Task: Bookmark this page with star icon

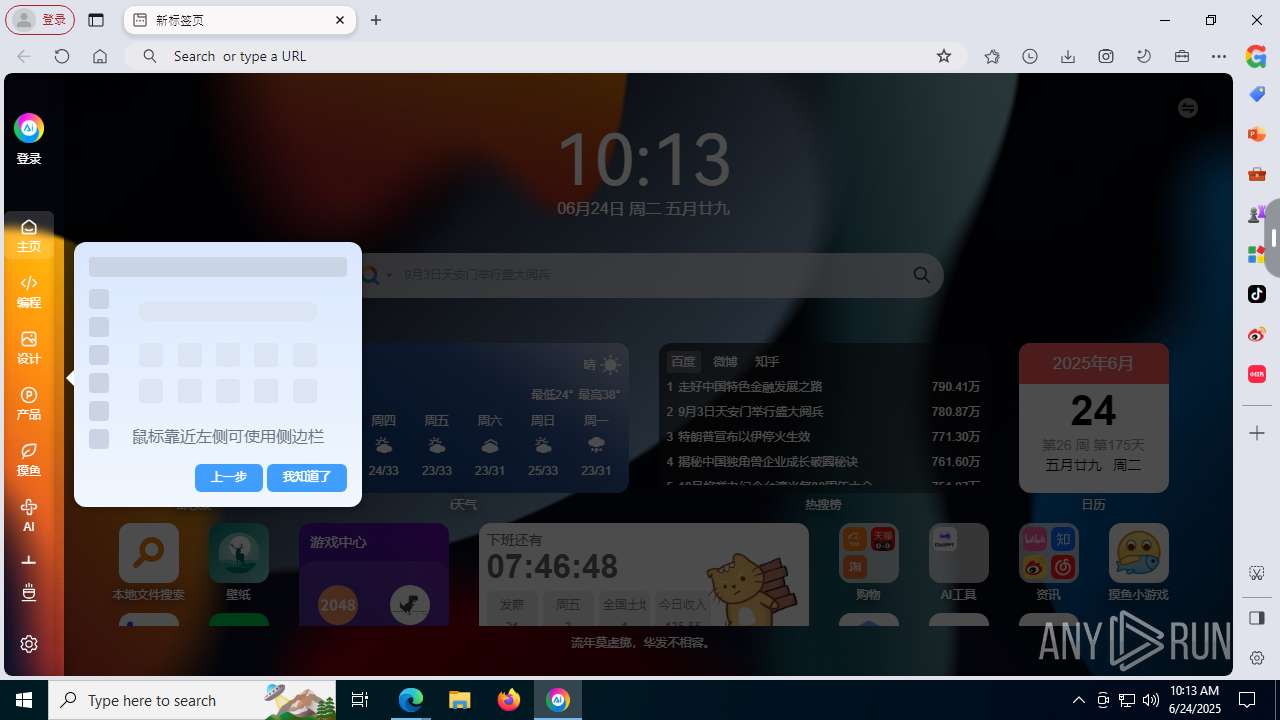Action: [944, 56]
